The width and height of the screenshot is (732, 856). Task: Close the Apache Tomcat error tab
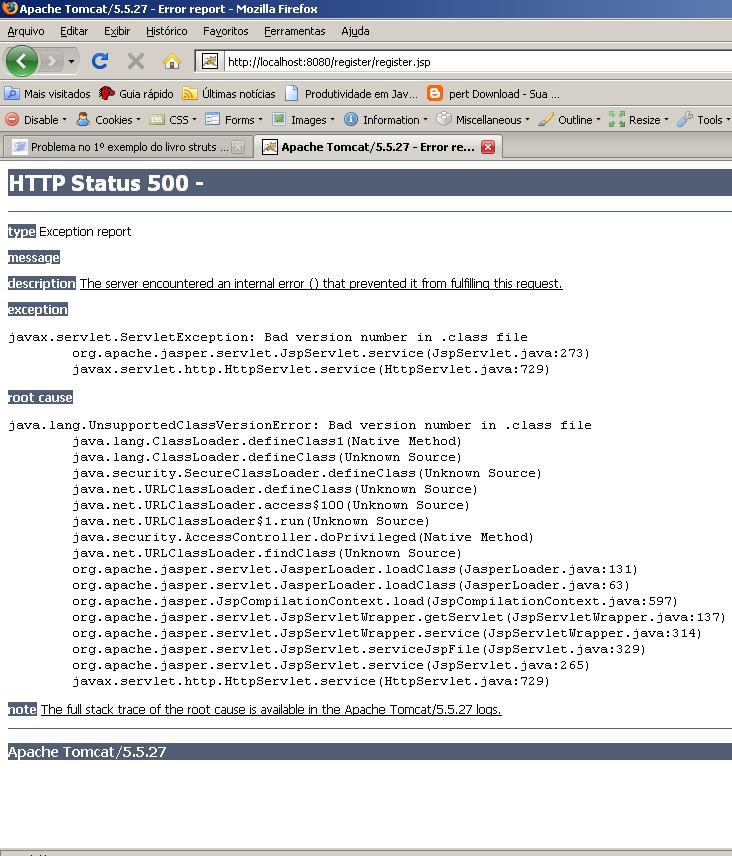point(488,147)
